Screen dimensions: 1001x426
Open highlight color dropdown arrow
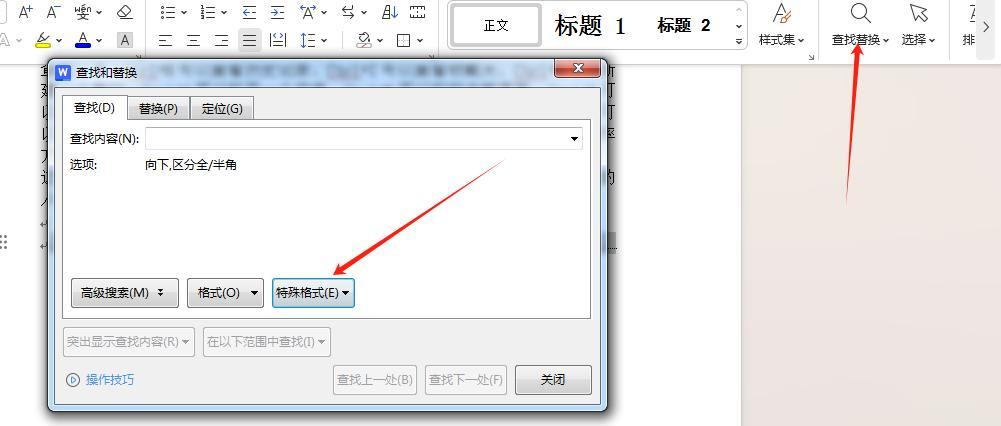pos(59,41)
